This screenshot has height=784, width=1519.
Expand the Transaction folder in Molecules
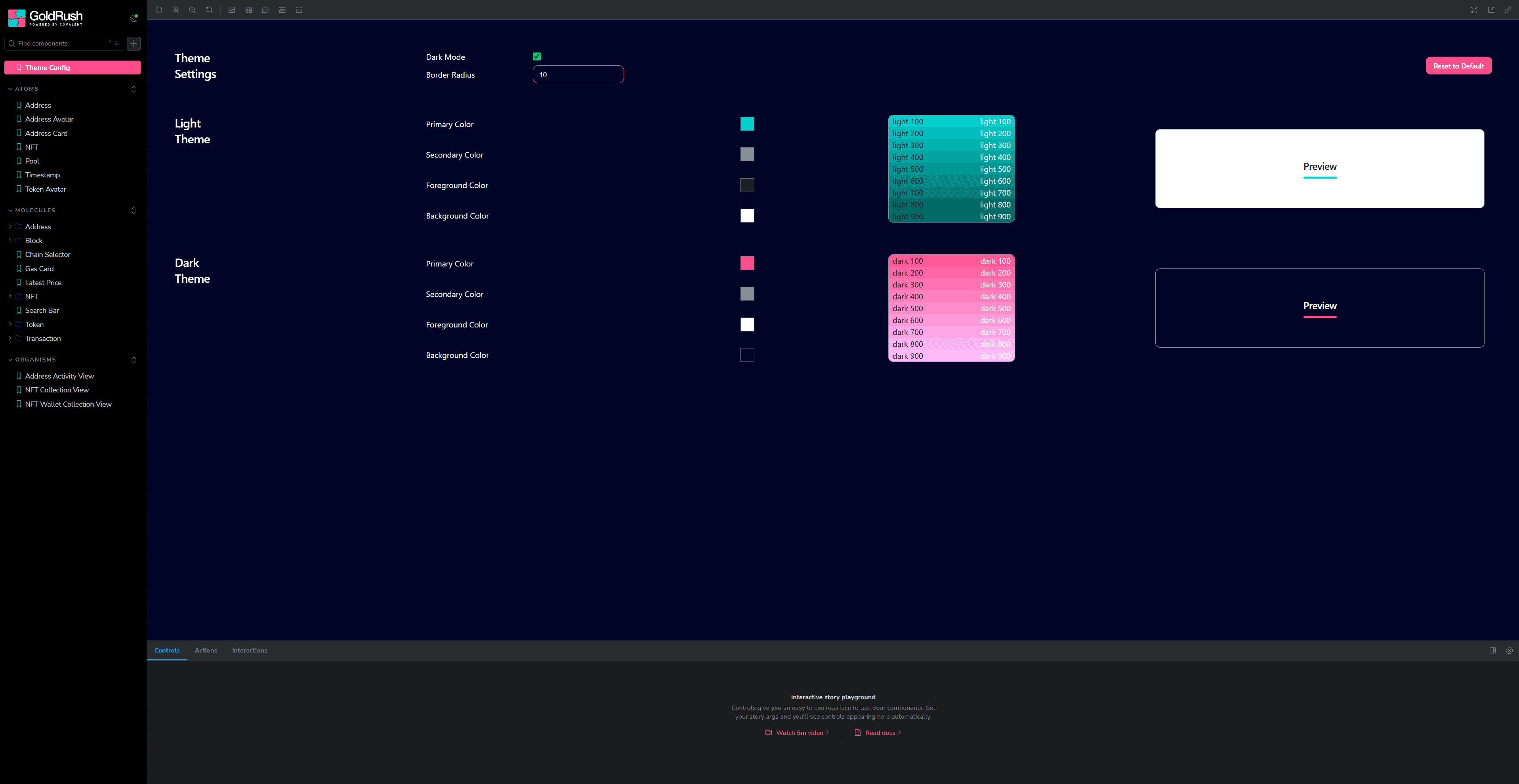click(10, 339)
